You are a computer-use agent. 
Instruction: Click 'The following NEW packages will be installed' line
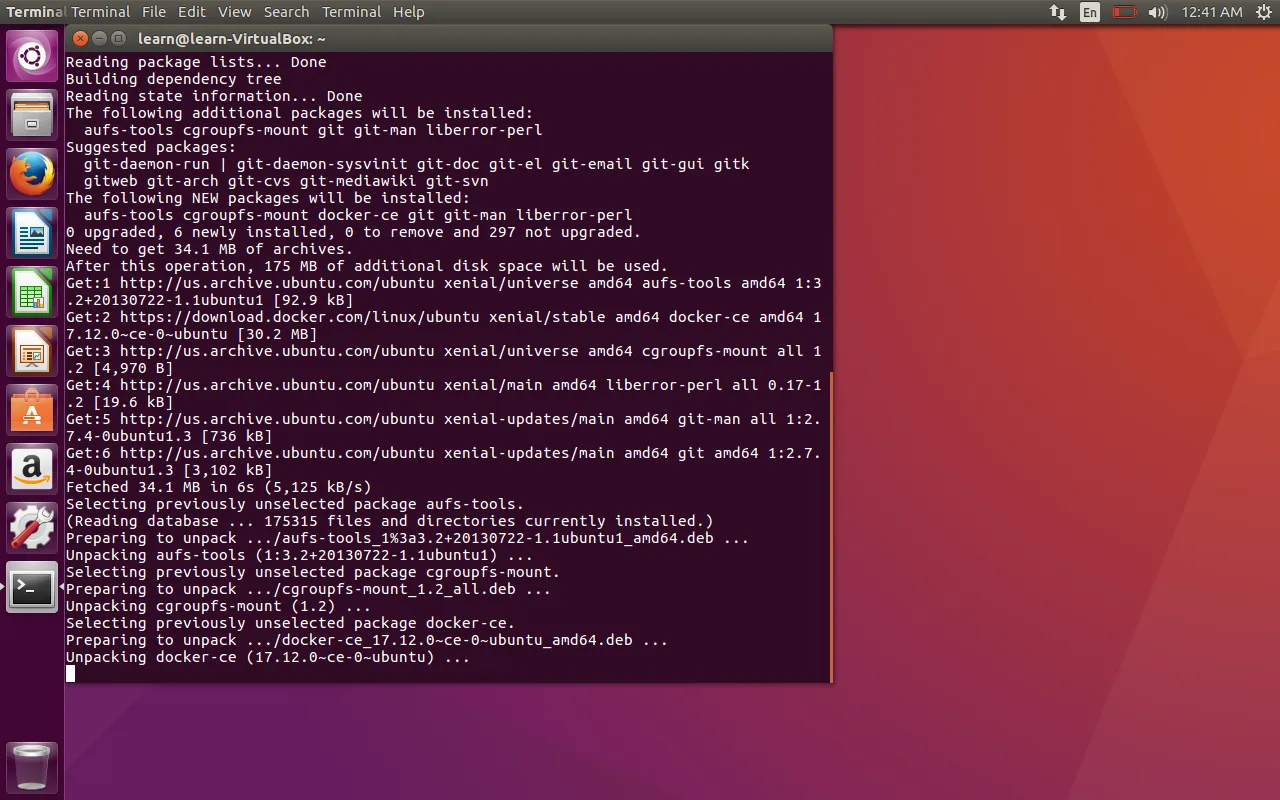tap(268, 198)
